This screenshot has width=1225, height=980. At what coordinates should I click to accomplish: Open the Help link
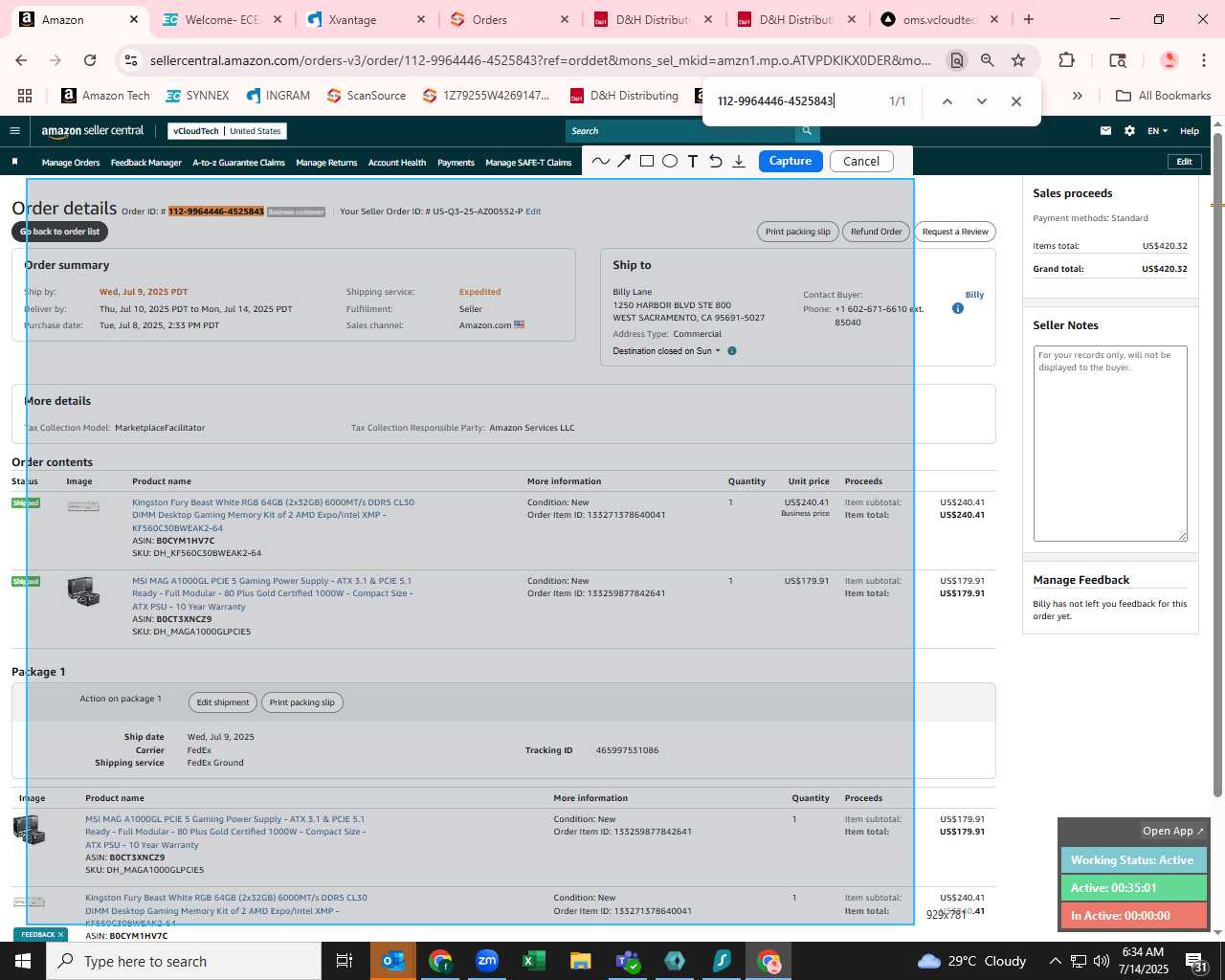click(1190, 131)
